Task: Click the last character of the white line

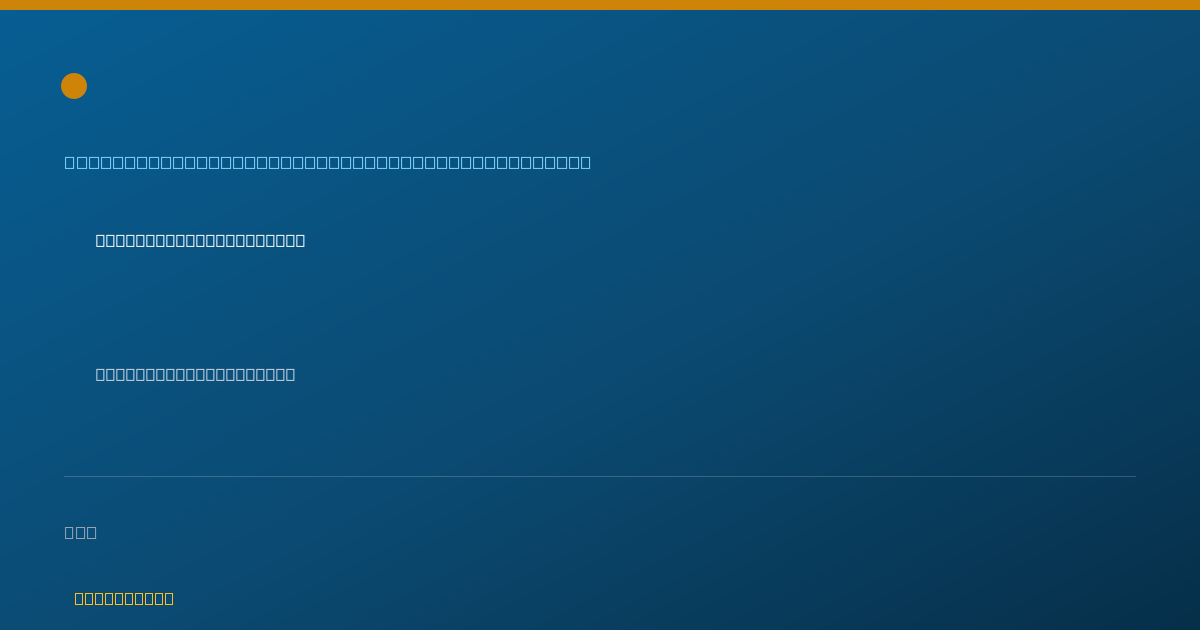Action: coord(300,240)
